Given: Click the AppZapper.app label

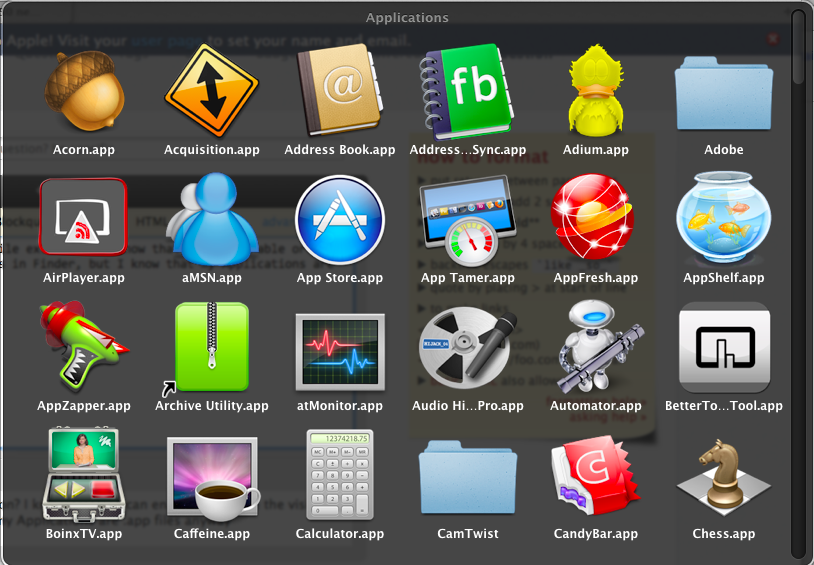Looking at the screenshot, I should [84, 406].
